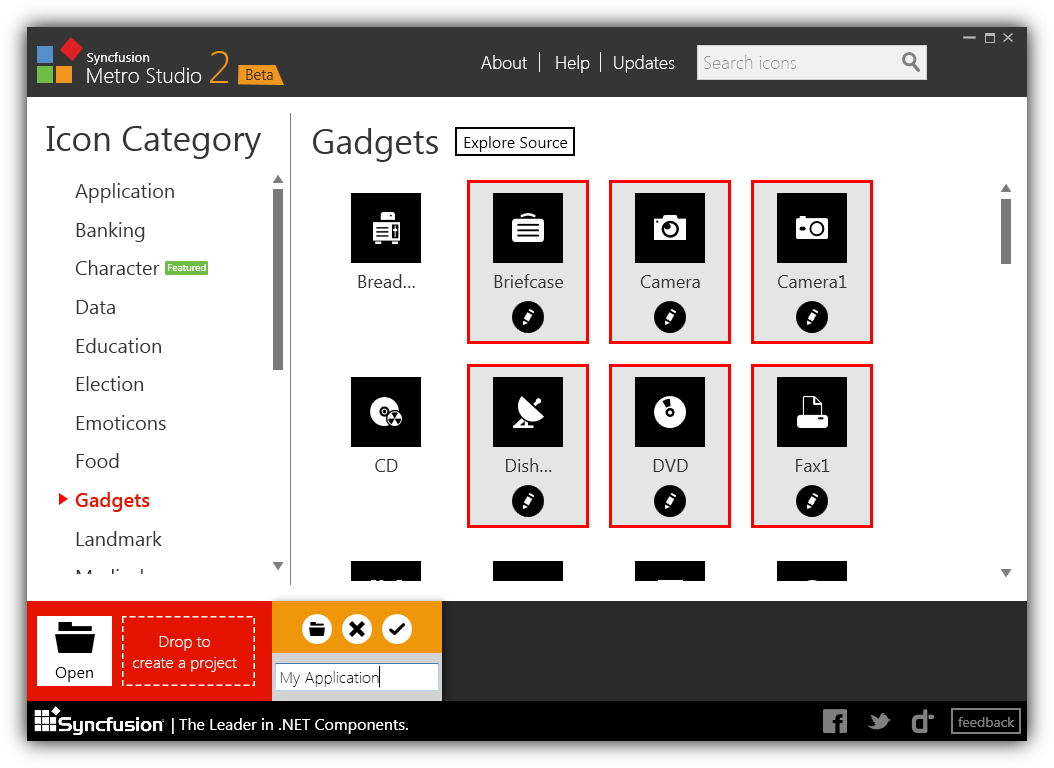1054x768 pixels.
Task: Edit the Fax1 icon with pencil button
Action: coord(811,501)
